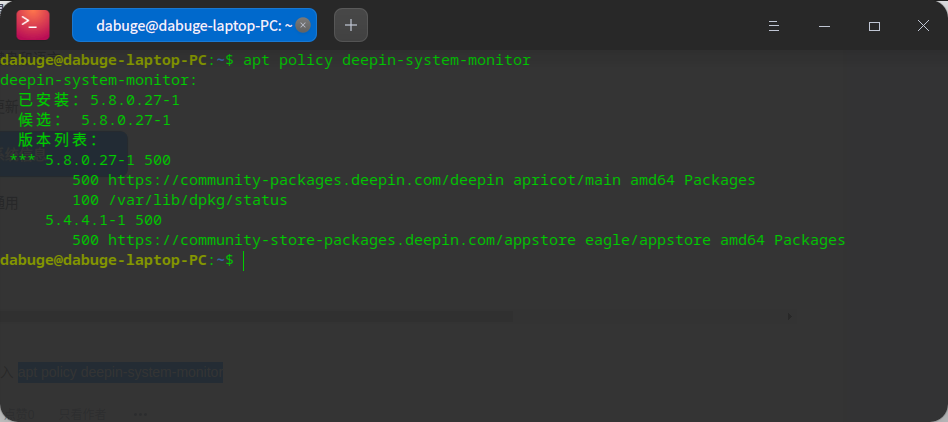Viewport: 948px width, 422px height.
Task: Click the highlighted apt policy text below terminal
Action: (120, 372)
